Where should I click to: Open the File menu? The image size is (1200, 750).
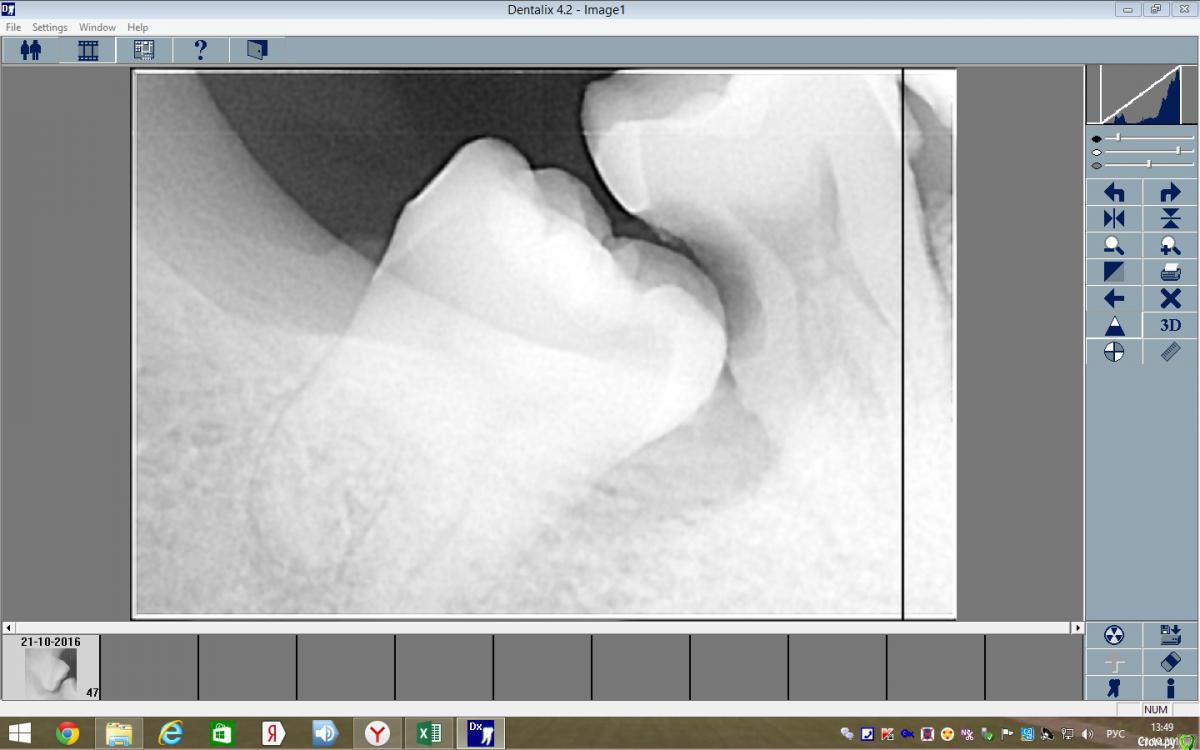coord(13,27)
